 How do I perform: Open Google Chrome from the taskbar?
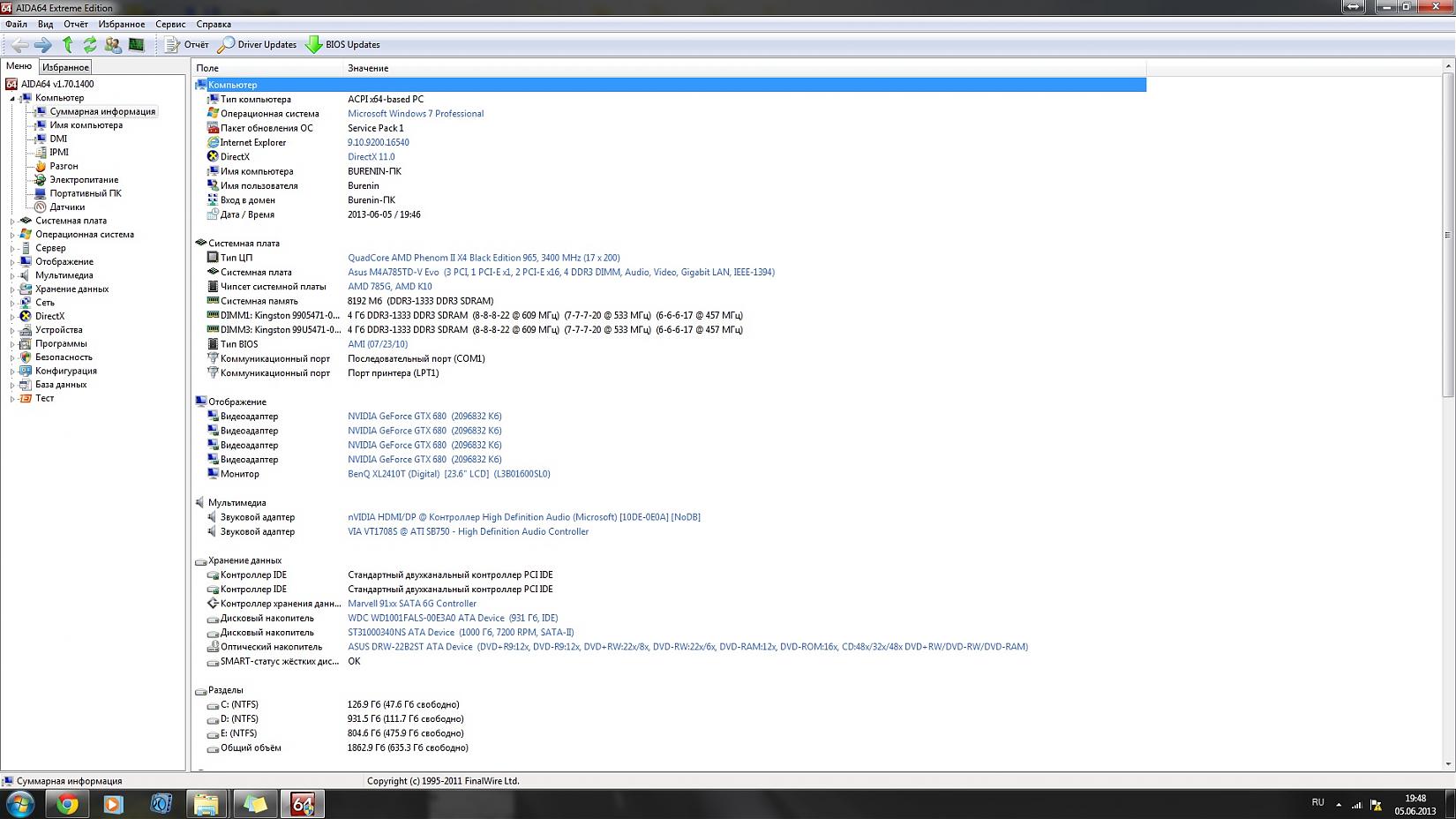pos(68,804)
